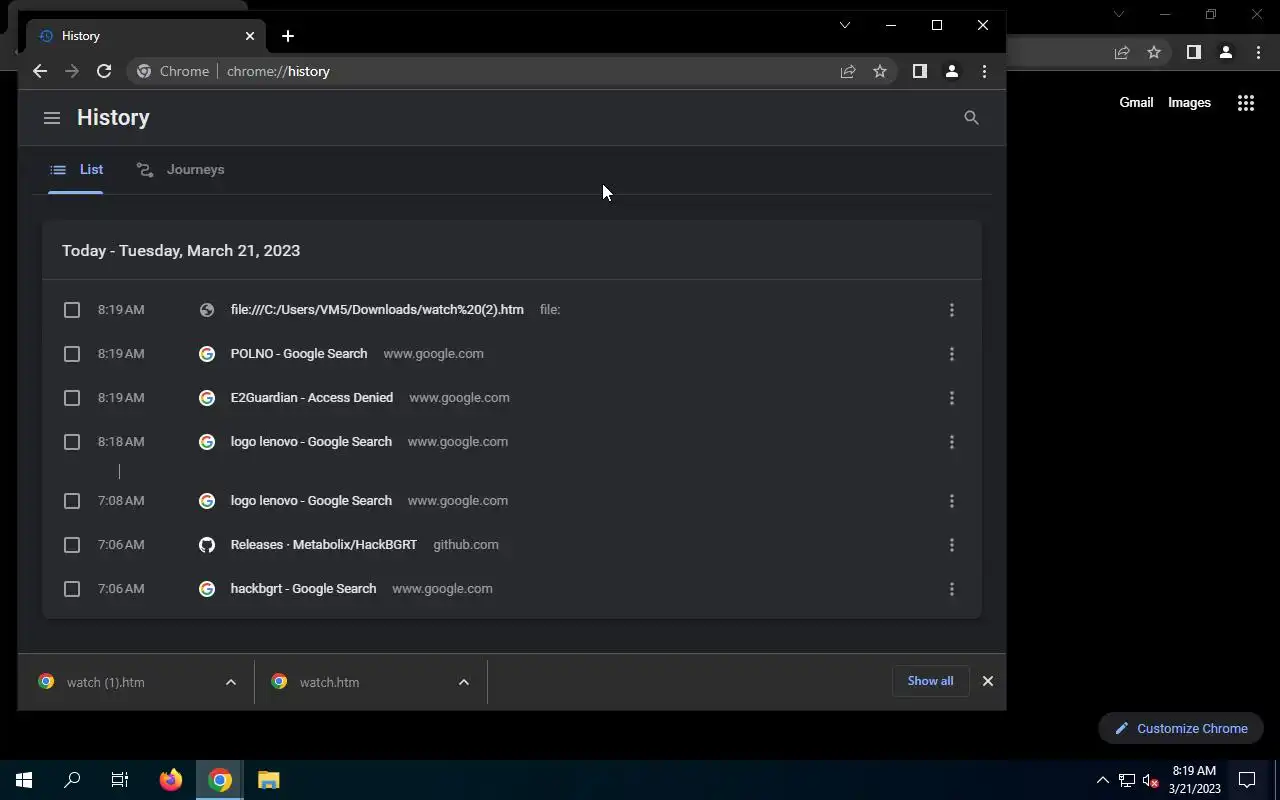The image size is (1280, 800).
Task: Go forward with the forward arrow
Action: click(x=72, y=71)
